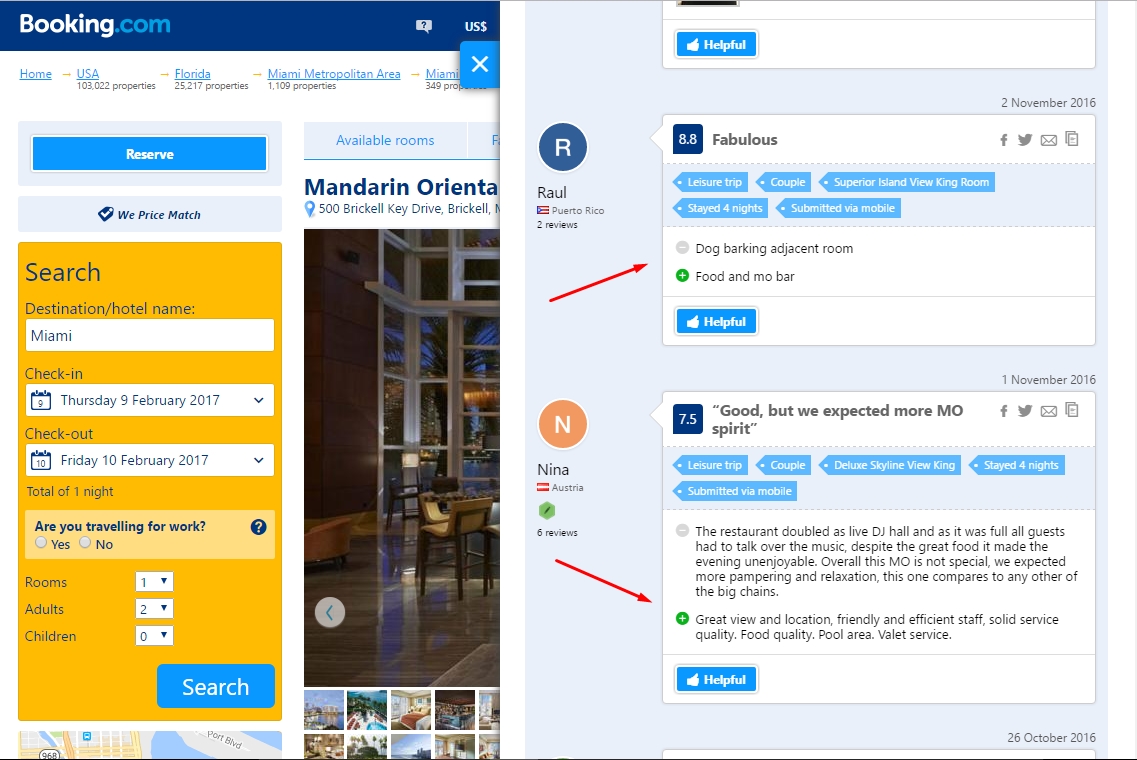Go to the Home breadcrumb link
1137x760 pixels.
(x=36, y=73)
